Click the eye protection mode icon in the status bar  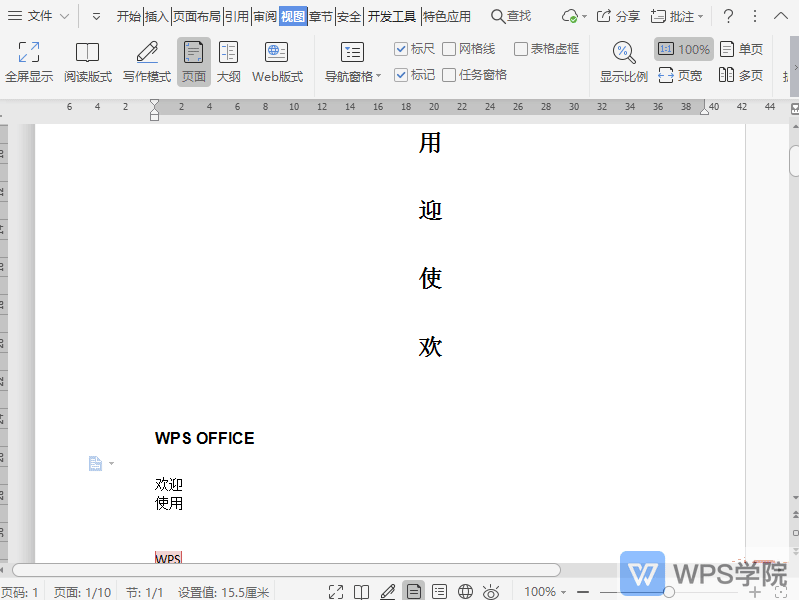click(491, 592)
